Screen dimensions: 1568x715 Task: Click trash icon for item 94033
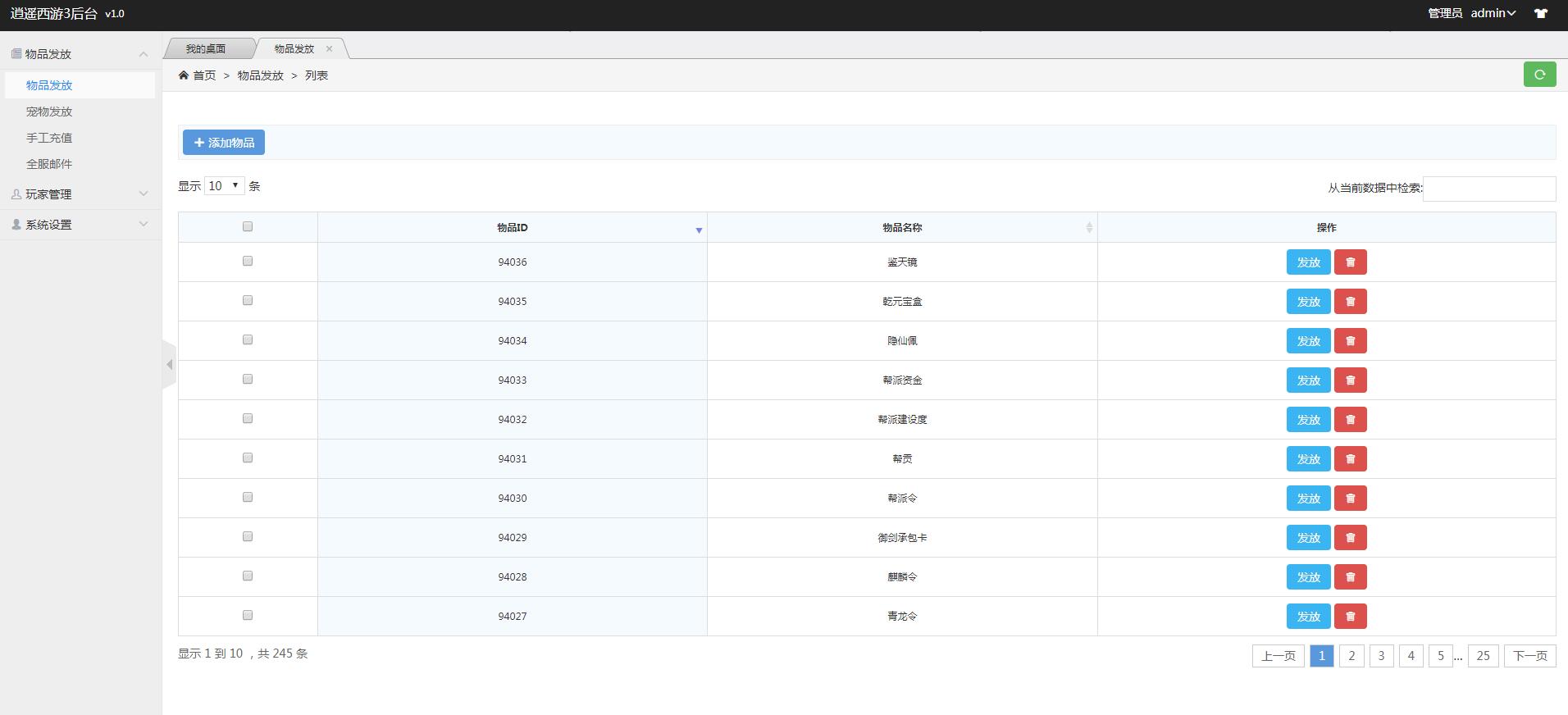(1350, 380)
